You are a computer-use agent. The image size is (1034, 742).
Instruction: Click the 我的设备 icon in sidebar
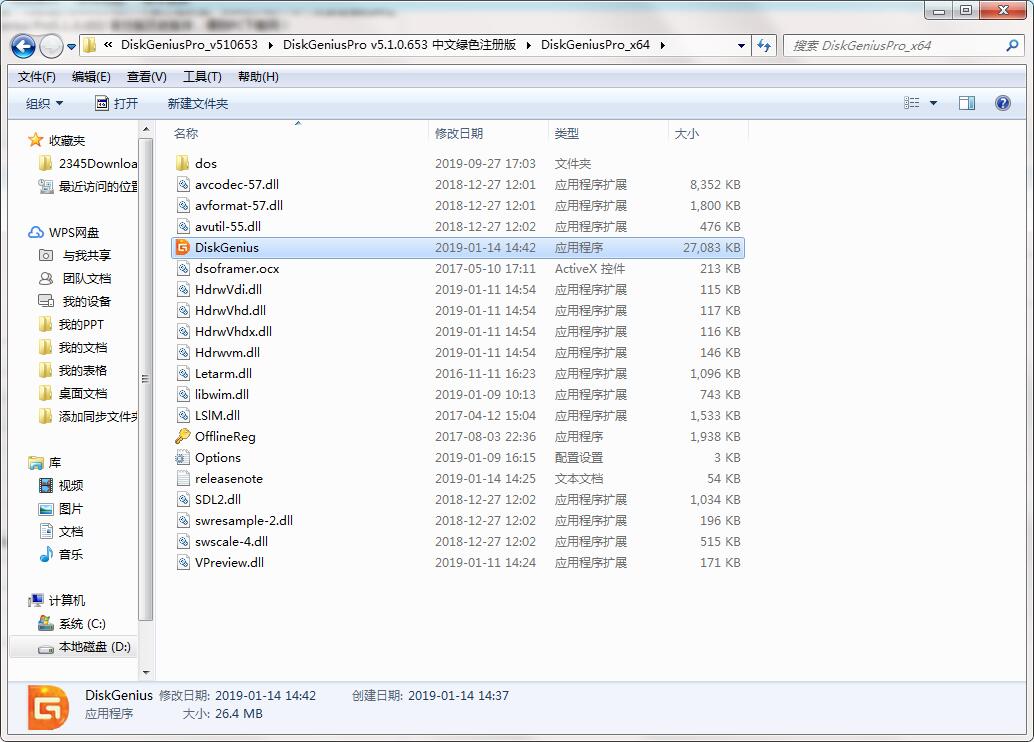[46, 301]
